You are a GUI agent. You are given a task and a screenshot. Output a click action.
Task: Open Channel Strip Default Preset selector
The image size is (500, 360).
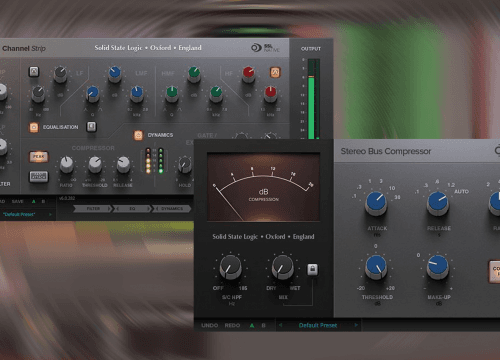[19, 214]
